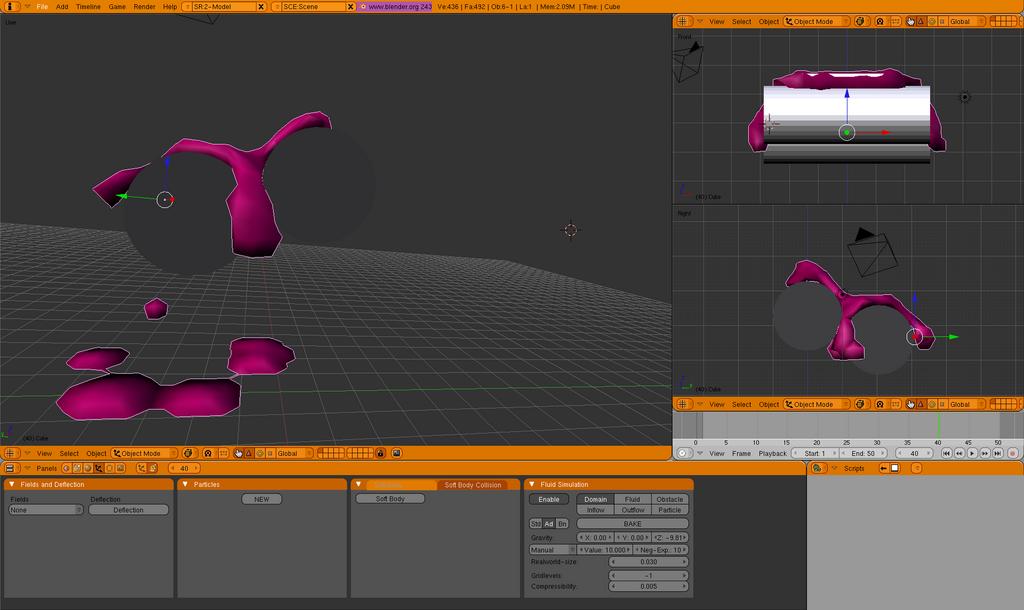Click the Deflection button

[x=128, y=510]
